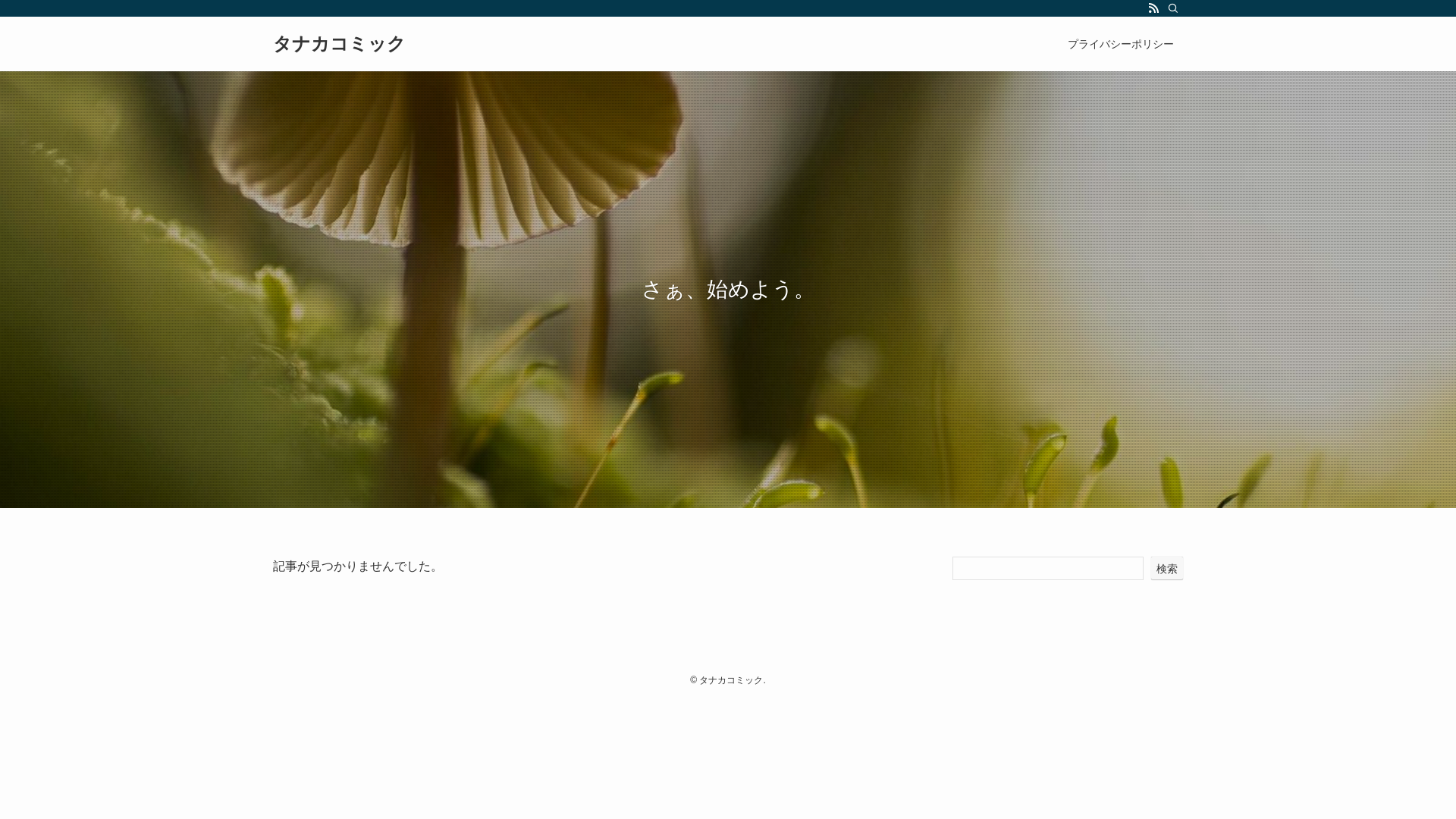This screenshot has height=819, width=1456.
Task: Click the © symbol in the footer
Action: click(693, 680)
